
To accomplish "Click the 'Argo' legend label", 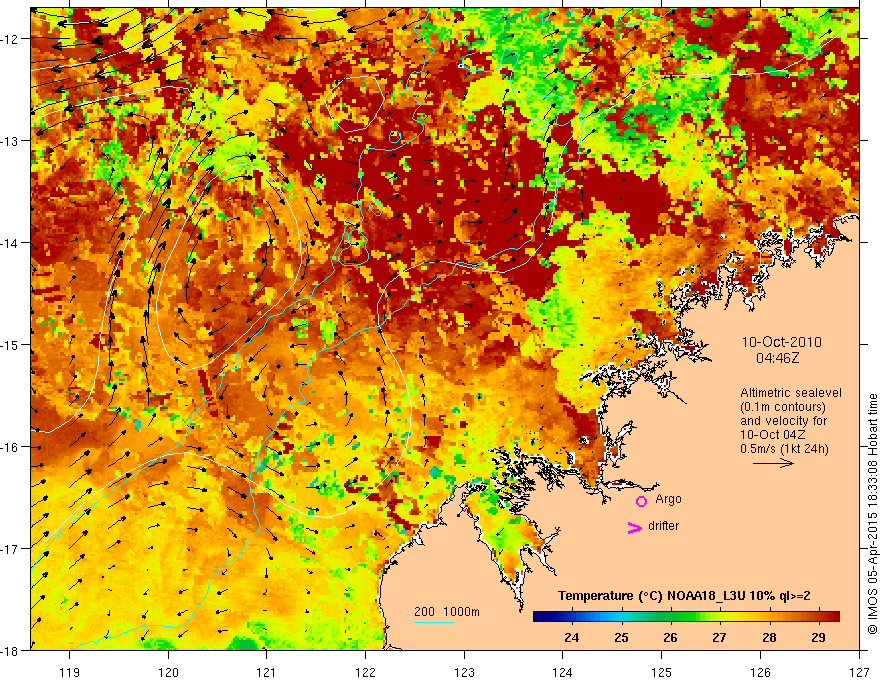I will pos(668,499).
